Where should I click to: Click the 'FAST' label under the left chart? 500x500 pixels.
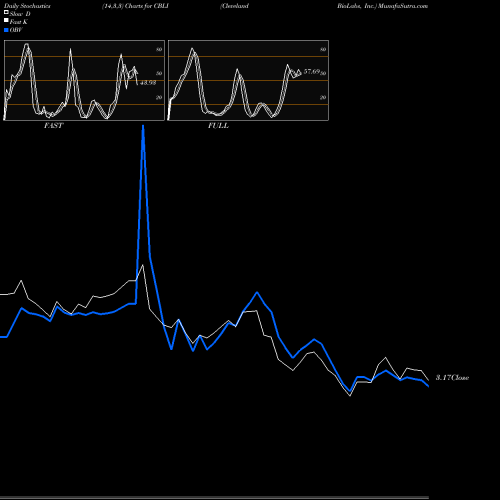click(x=54, y=126)
